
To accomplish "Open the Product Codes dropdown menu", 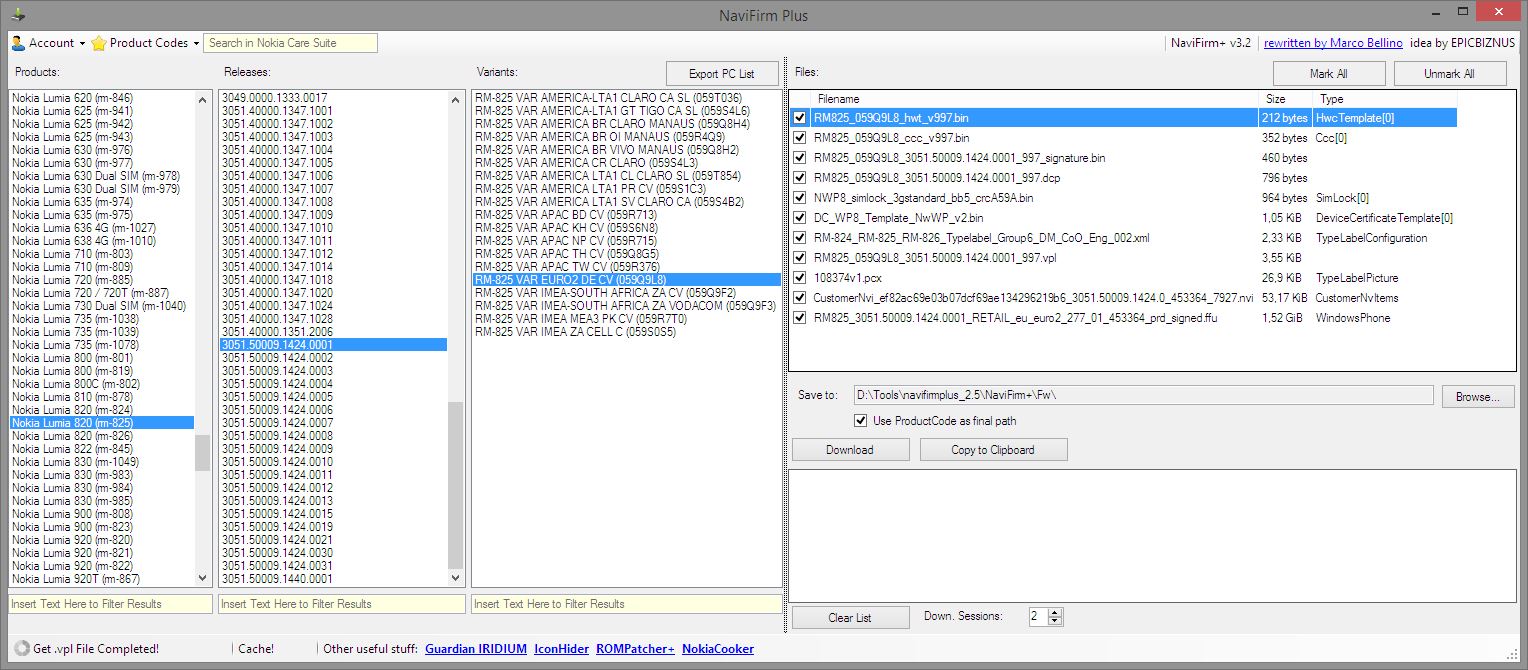I will coord(145,43).
